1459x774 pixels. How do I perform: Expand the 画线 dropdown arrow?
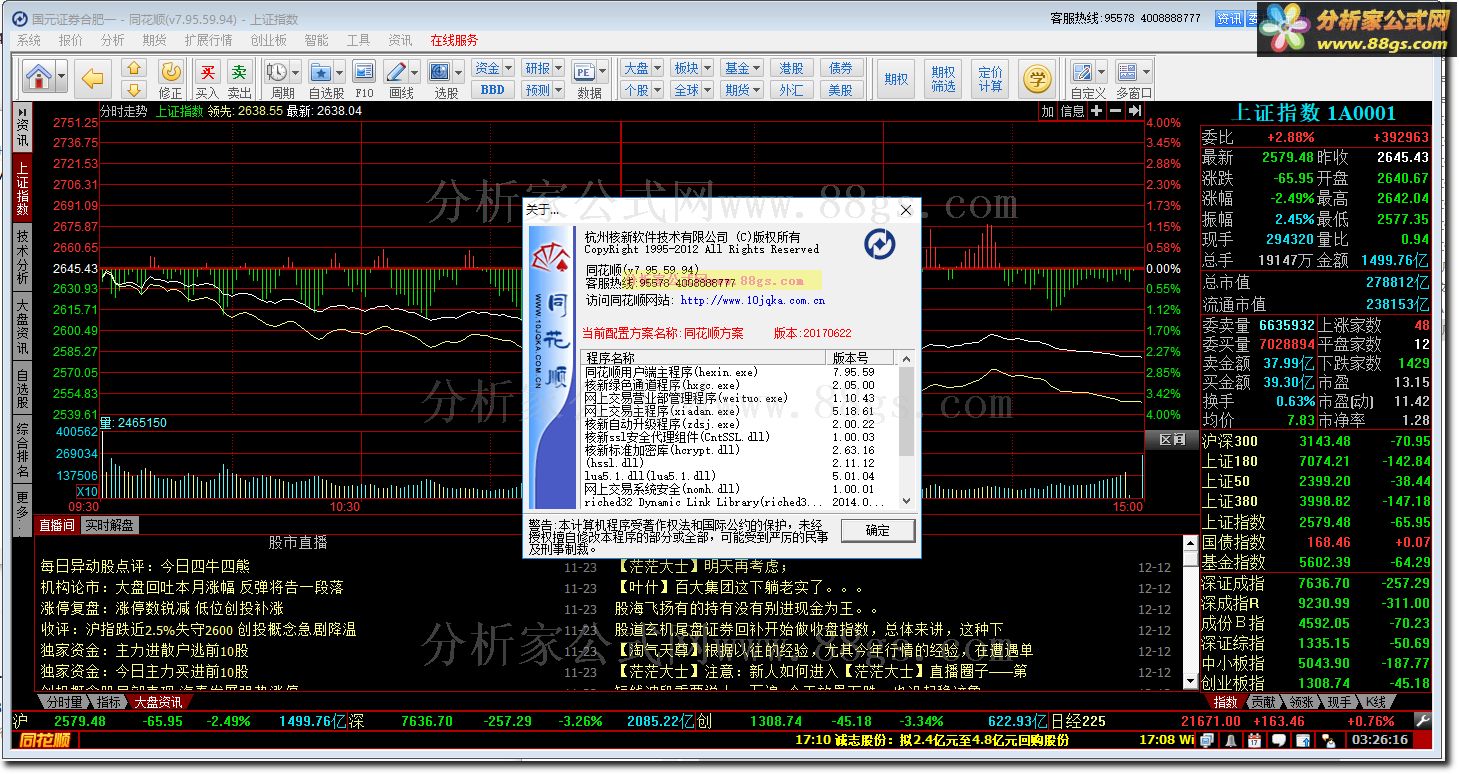point(414,71)
